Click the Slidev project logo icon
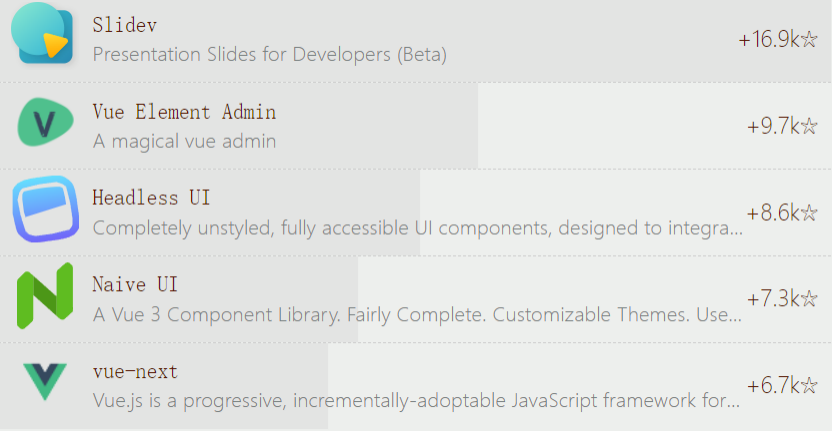This screenshot has width=833, height=432. [x=43, y=35]
